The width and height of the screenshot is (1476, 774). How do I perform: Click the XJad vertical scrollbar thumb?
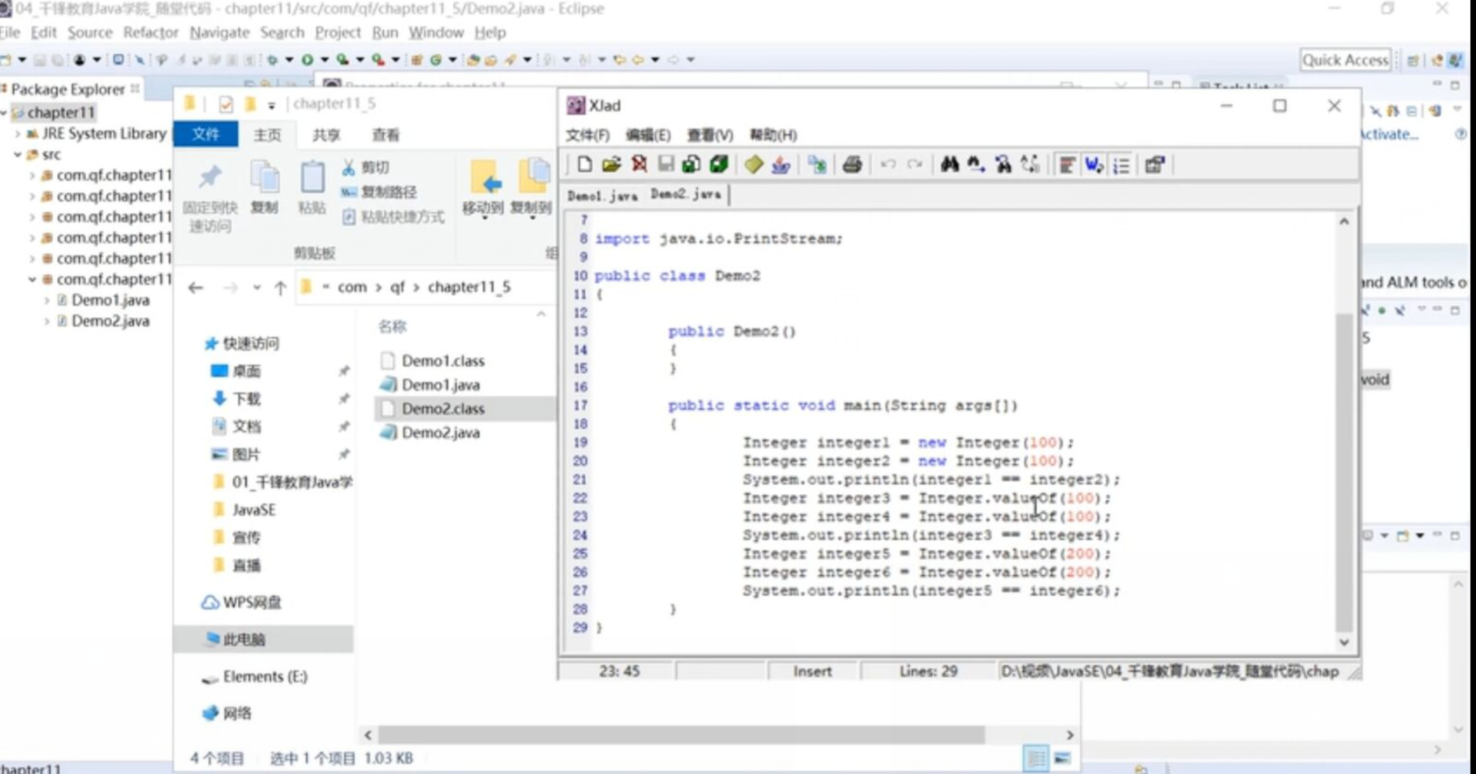click(x=1344, y=470)
